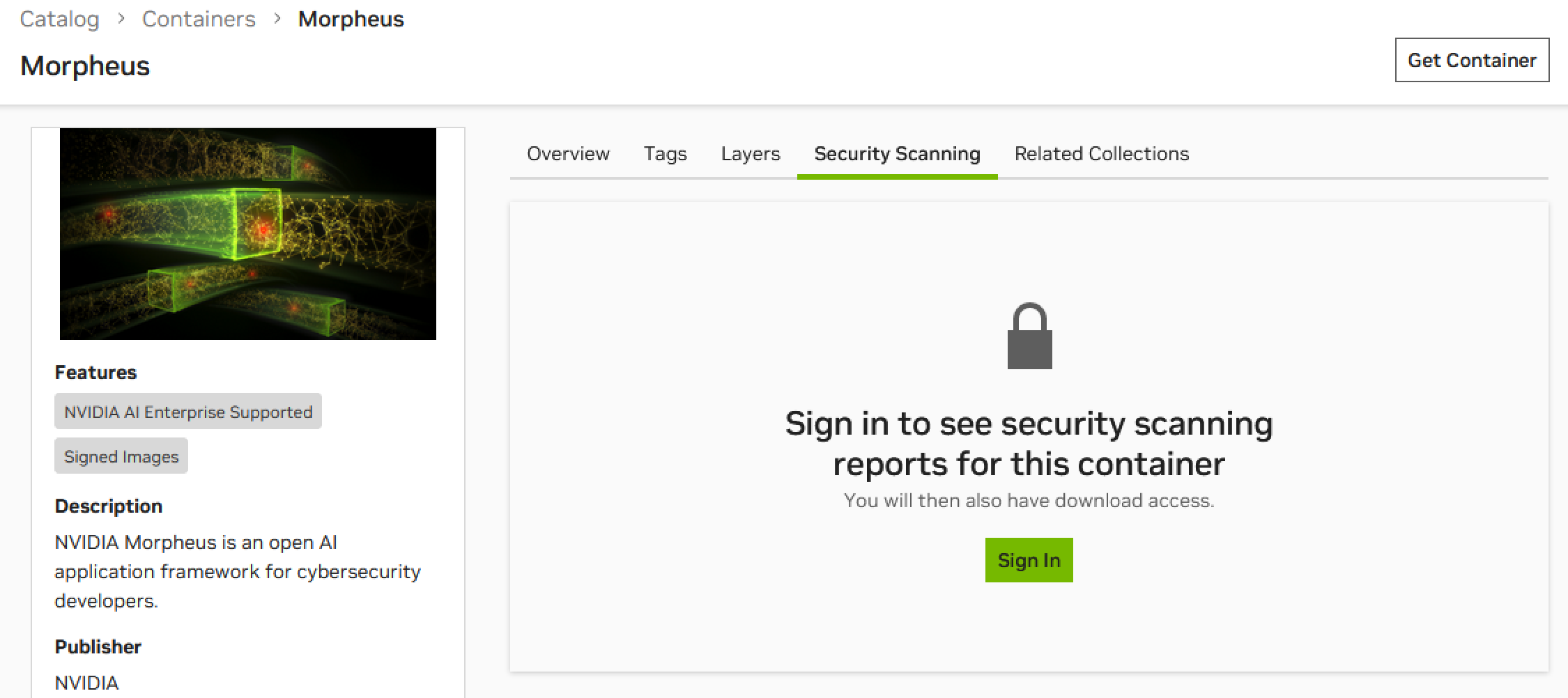Open Containers from the breadcrumb trail

click(x=199, y=19)
